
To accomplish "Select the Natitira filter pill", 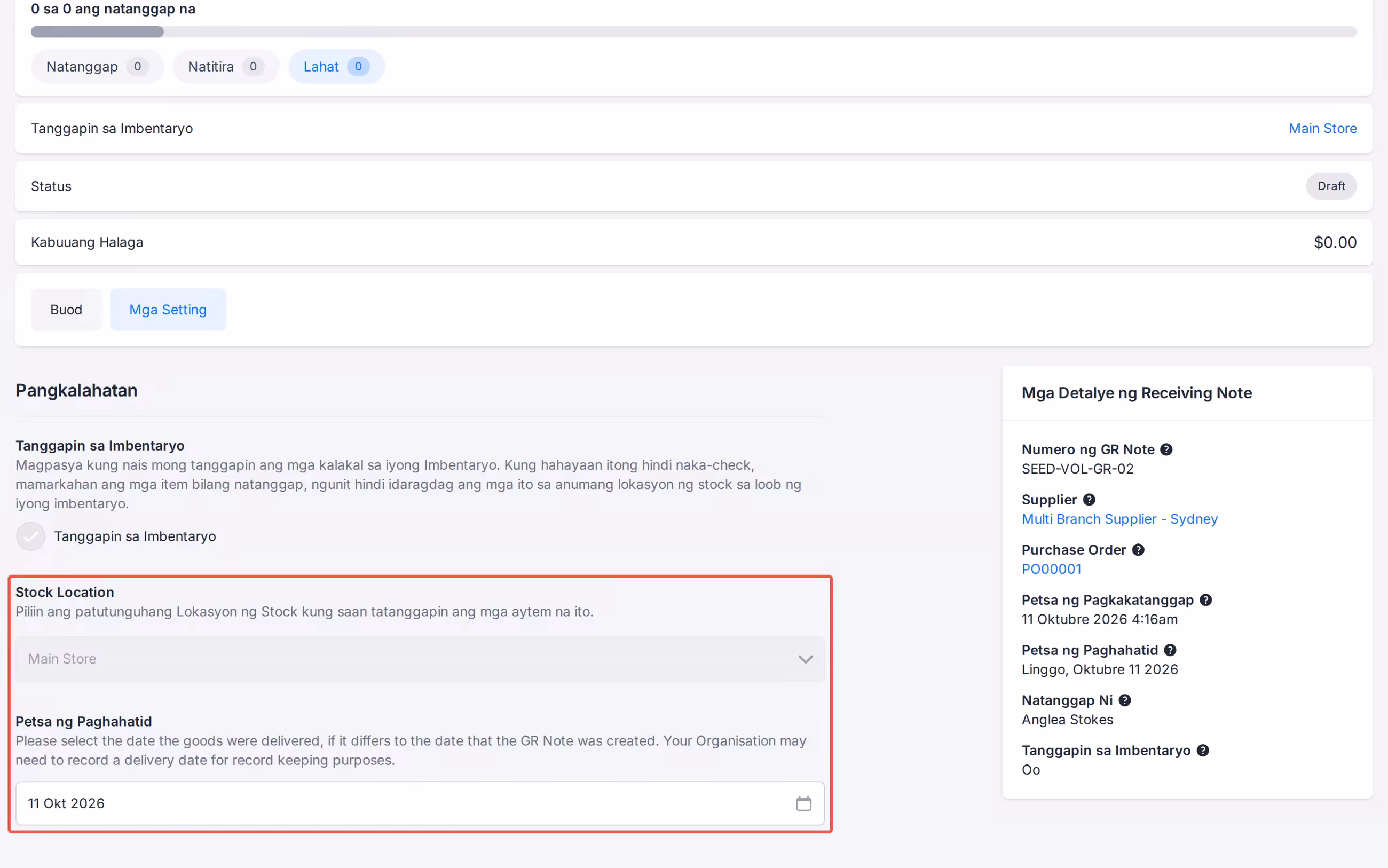I will point(226,67).
